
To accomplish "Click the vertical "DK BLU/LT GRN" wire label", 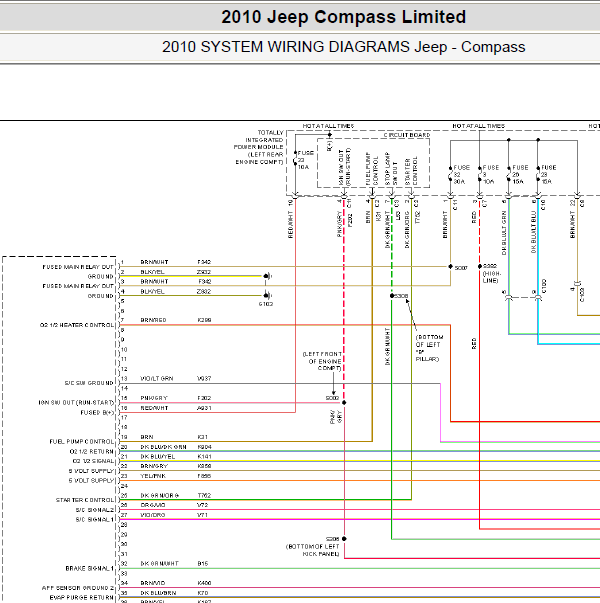I will 504,233.
